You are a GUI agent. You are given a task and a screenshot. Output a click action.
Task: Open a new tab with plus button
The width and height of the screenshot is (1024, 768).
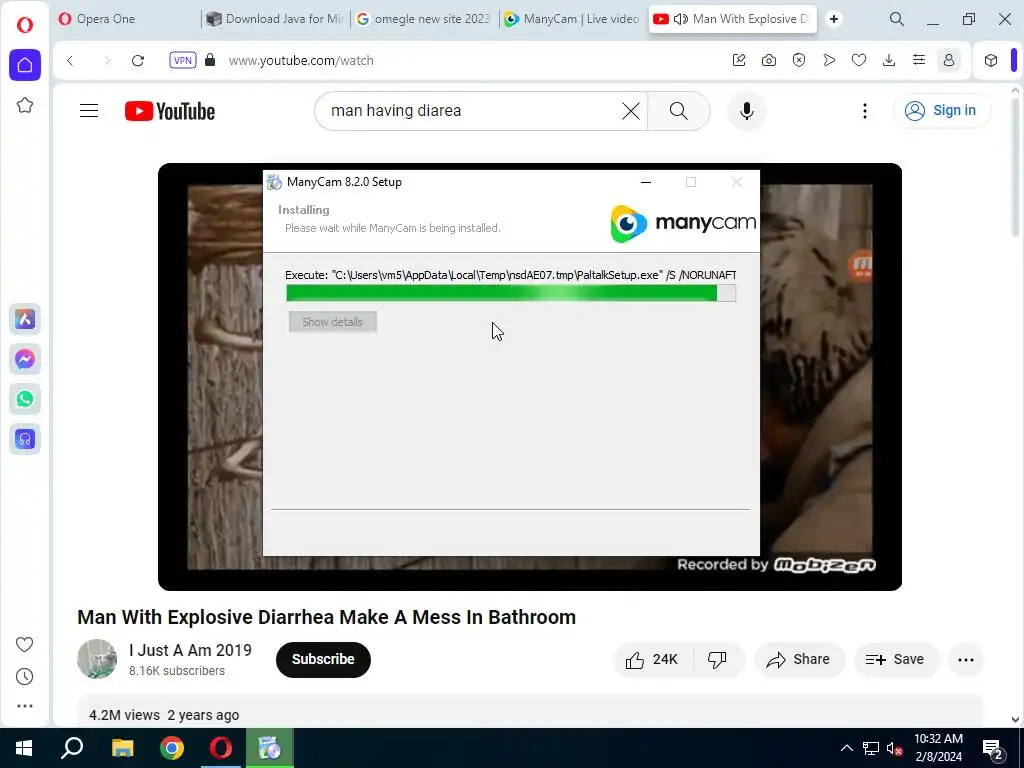click(x=834, y=19)
